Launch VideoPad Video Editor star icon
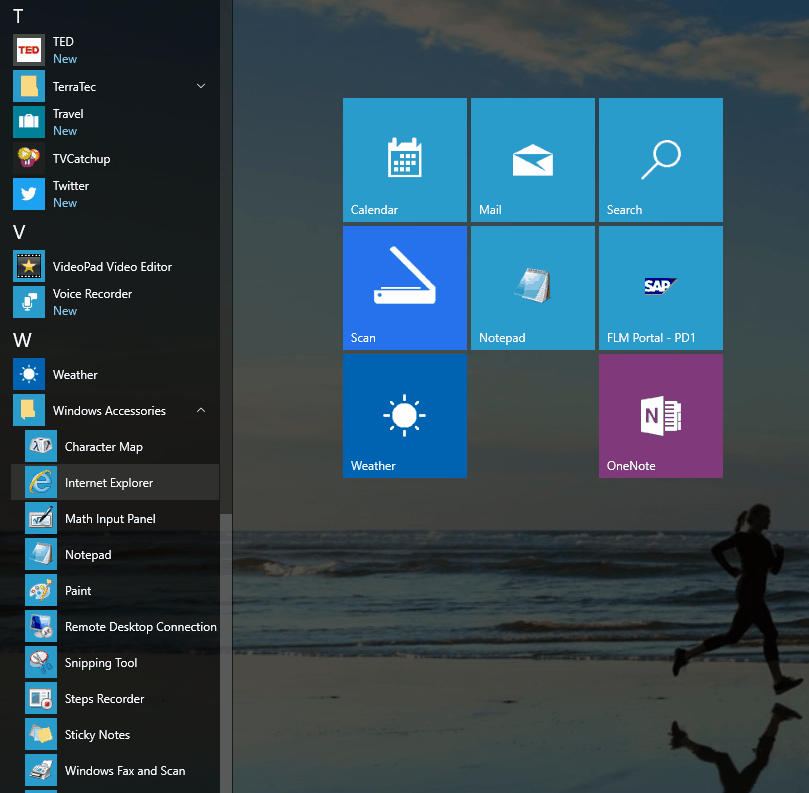809x793 pixels. 29,266
